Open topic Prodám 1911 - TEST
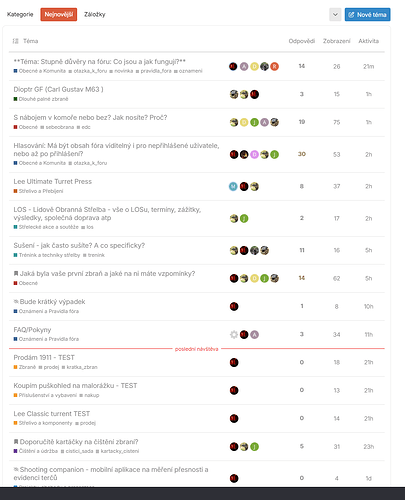Image resolution: width=405 pixels, height=500 pixels. coord(44,358)
